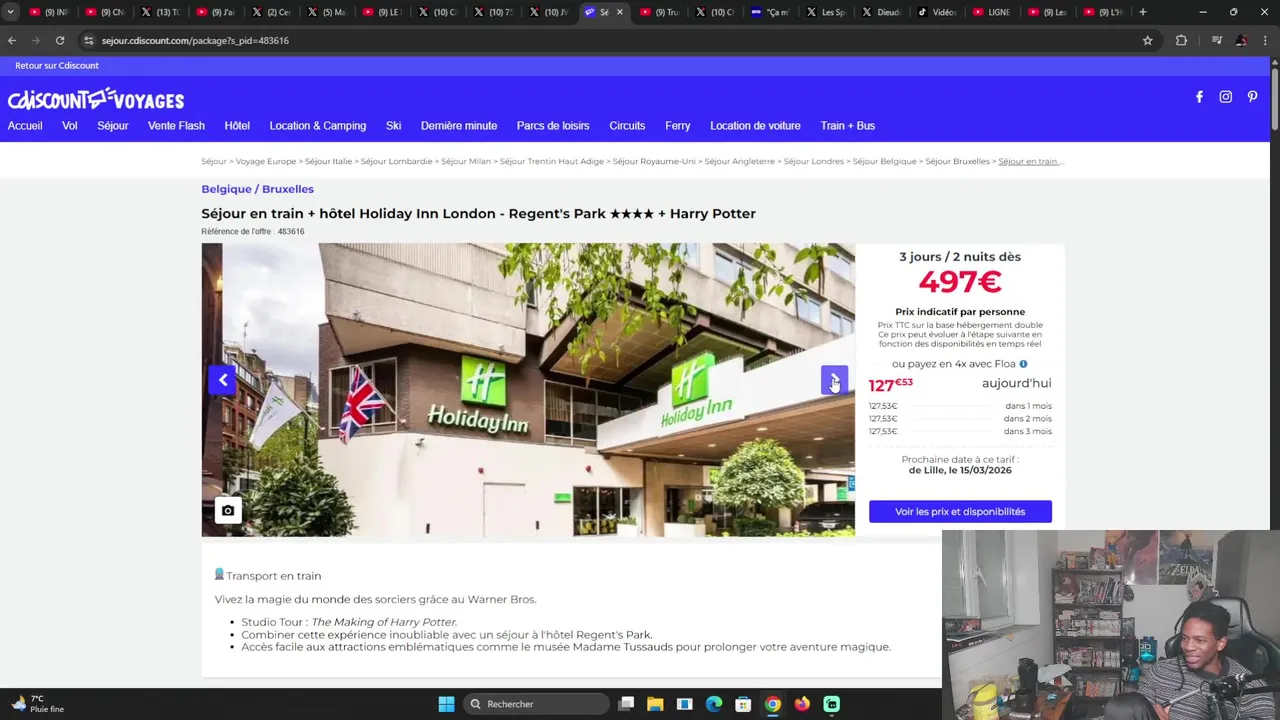Close the active Séjour tab
The width and height of the screenshot is (1280, 720).
(619, 12)
